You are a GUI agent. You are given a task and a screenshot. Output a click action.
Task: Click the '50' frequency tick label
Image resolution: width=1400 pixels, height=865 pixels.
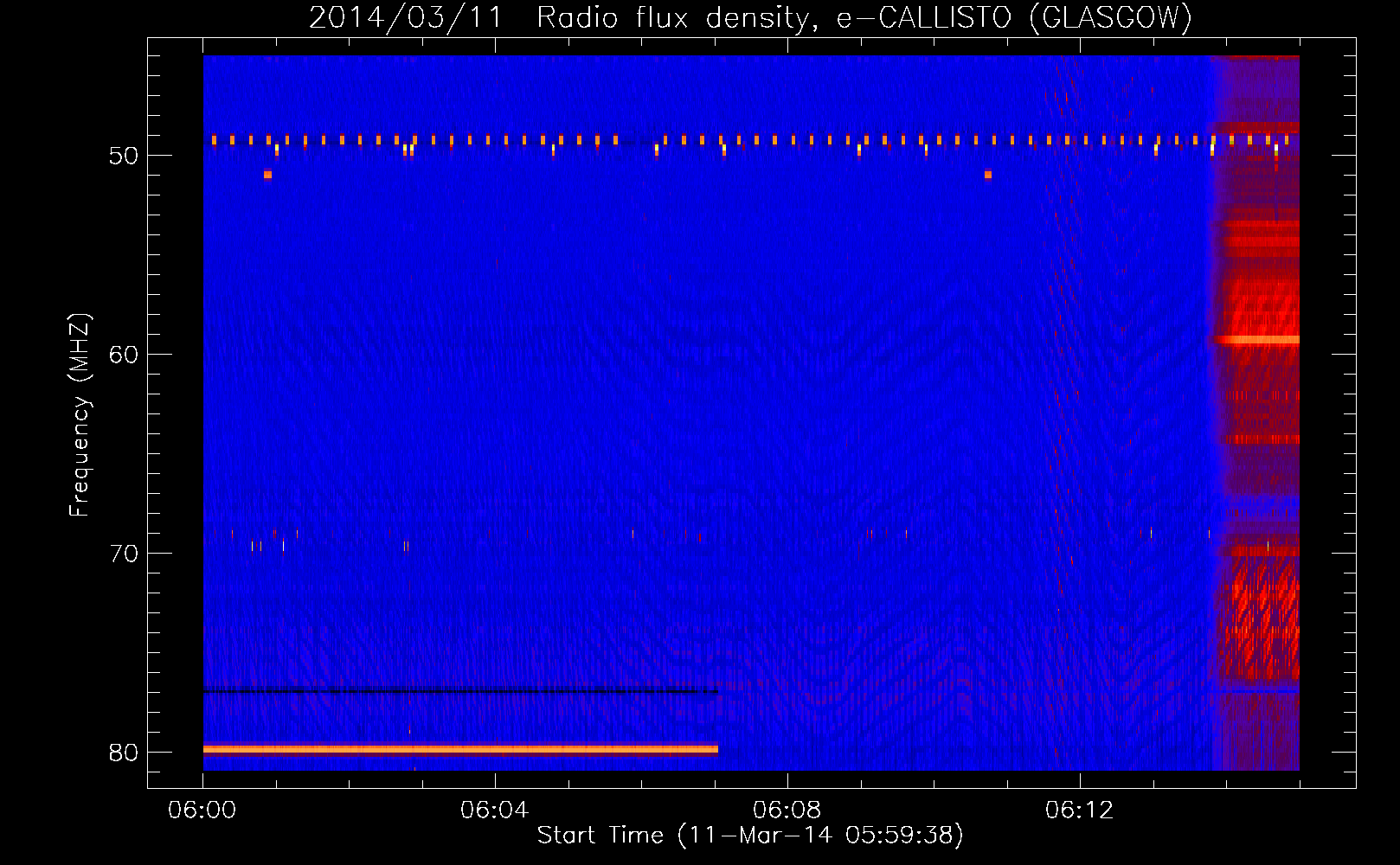(124, 156)
